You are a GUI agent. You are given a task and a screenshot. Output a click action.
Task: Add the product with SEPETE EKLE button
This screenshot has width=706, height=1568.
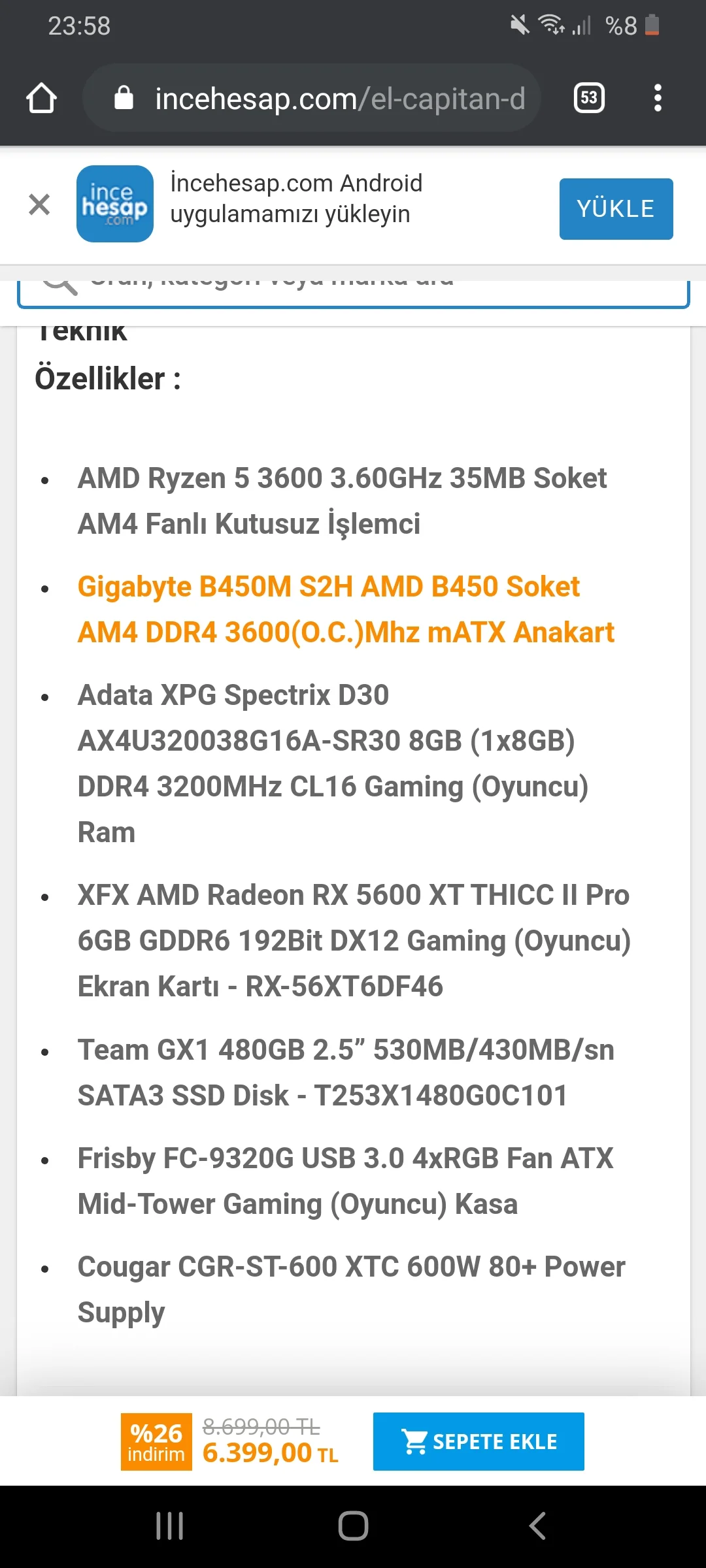coord(479,1441)
